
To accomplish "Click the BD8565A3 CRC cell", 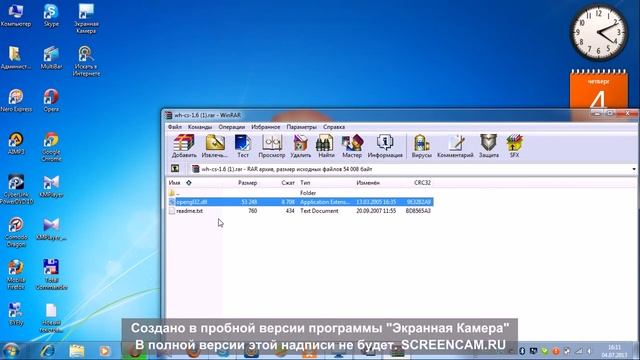I will click(418, 211).
